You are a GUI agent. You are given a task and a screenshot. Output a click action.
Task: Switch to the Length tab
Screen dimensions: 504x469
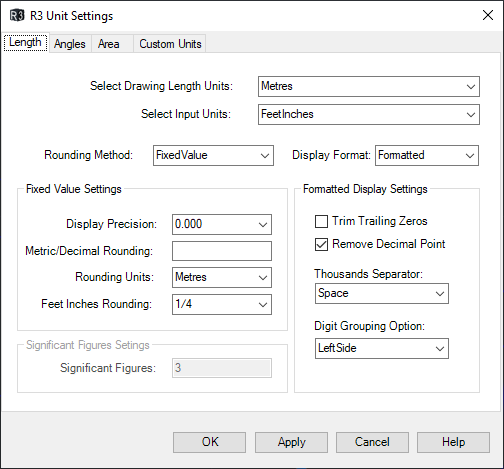click(25, 42)
